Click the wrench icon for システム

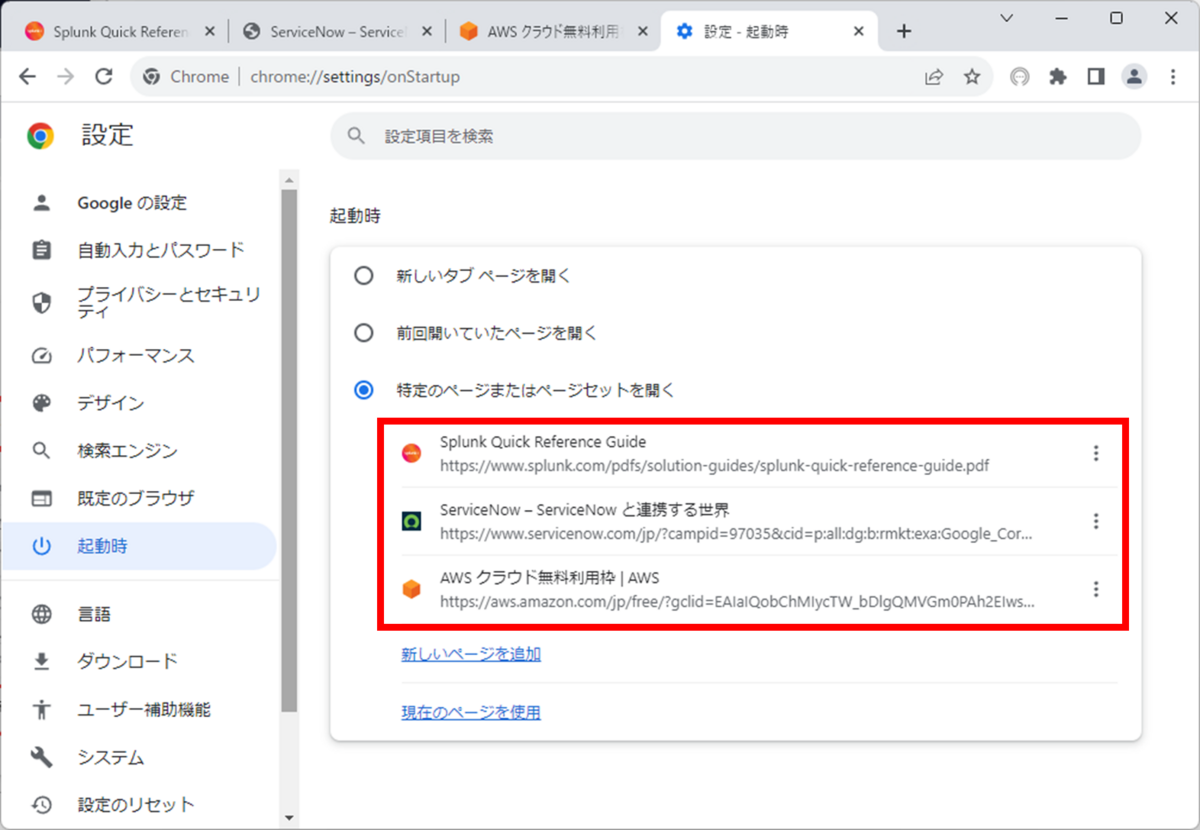point(41,757)
